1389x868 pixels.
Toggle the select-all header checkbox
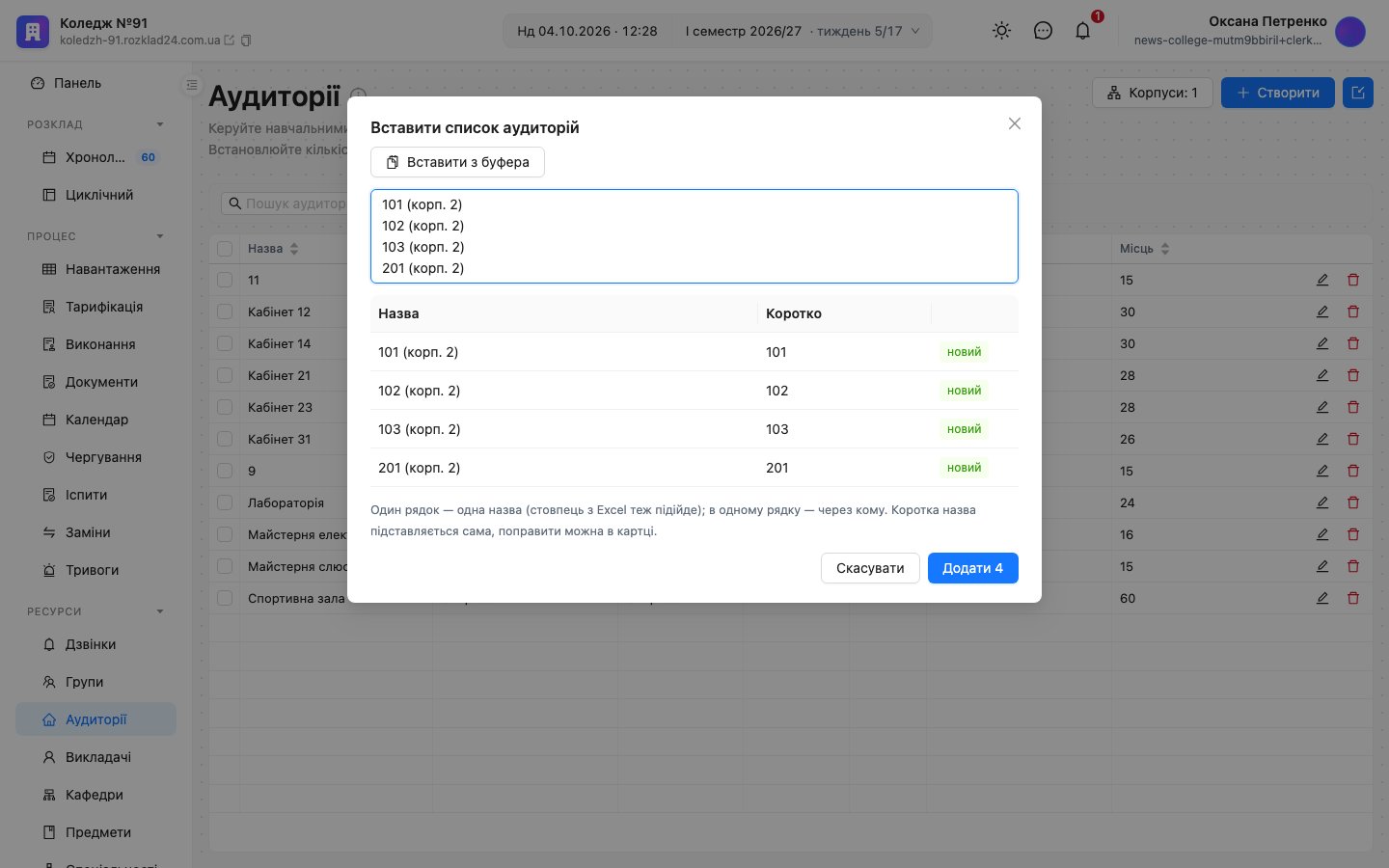point(225,249)
